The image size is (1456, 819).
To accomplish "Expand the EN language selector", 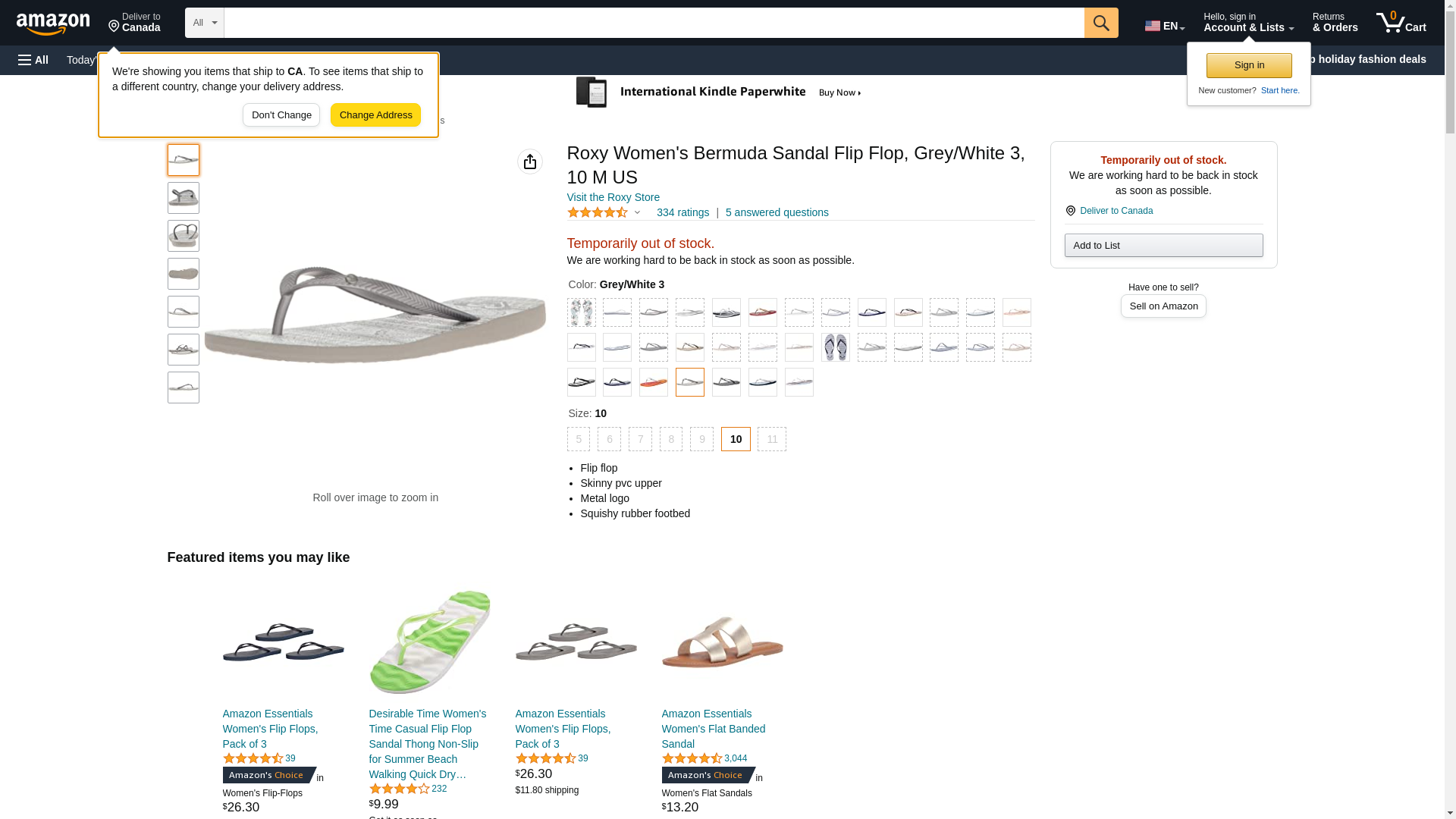I will coord(1165,26).
